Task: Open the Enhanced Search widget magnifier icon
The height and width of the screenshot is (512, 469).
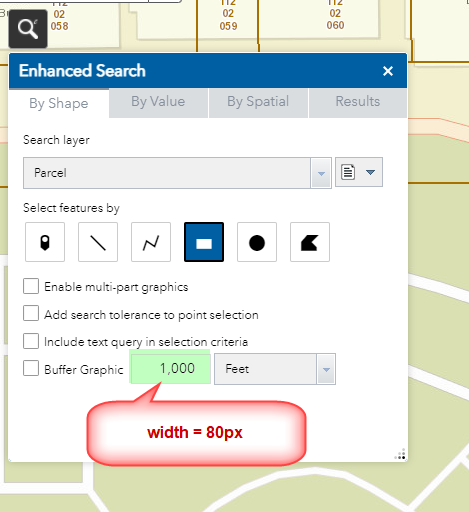Action: 28,29
